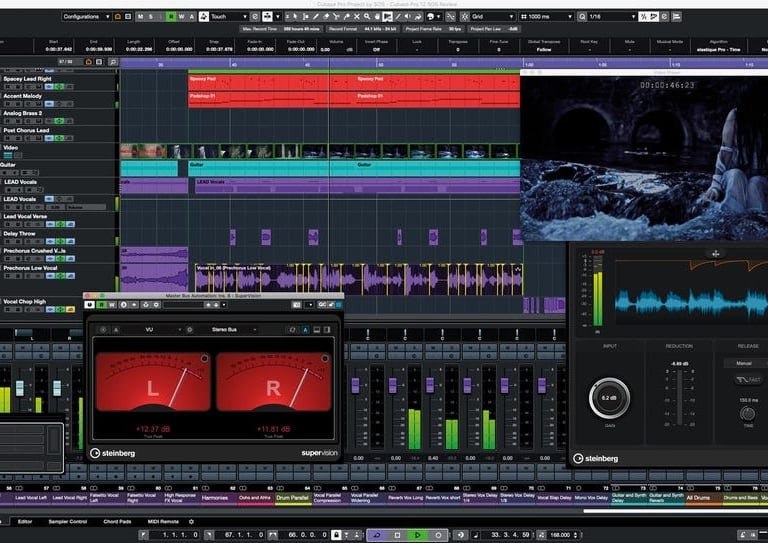Screen dimensions: 768x543
Task: Click the input Gain knob showing 6.2 dB
Action: click(609, 398)
